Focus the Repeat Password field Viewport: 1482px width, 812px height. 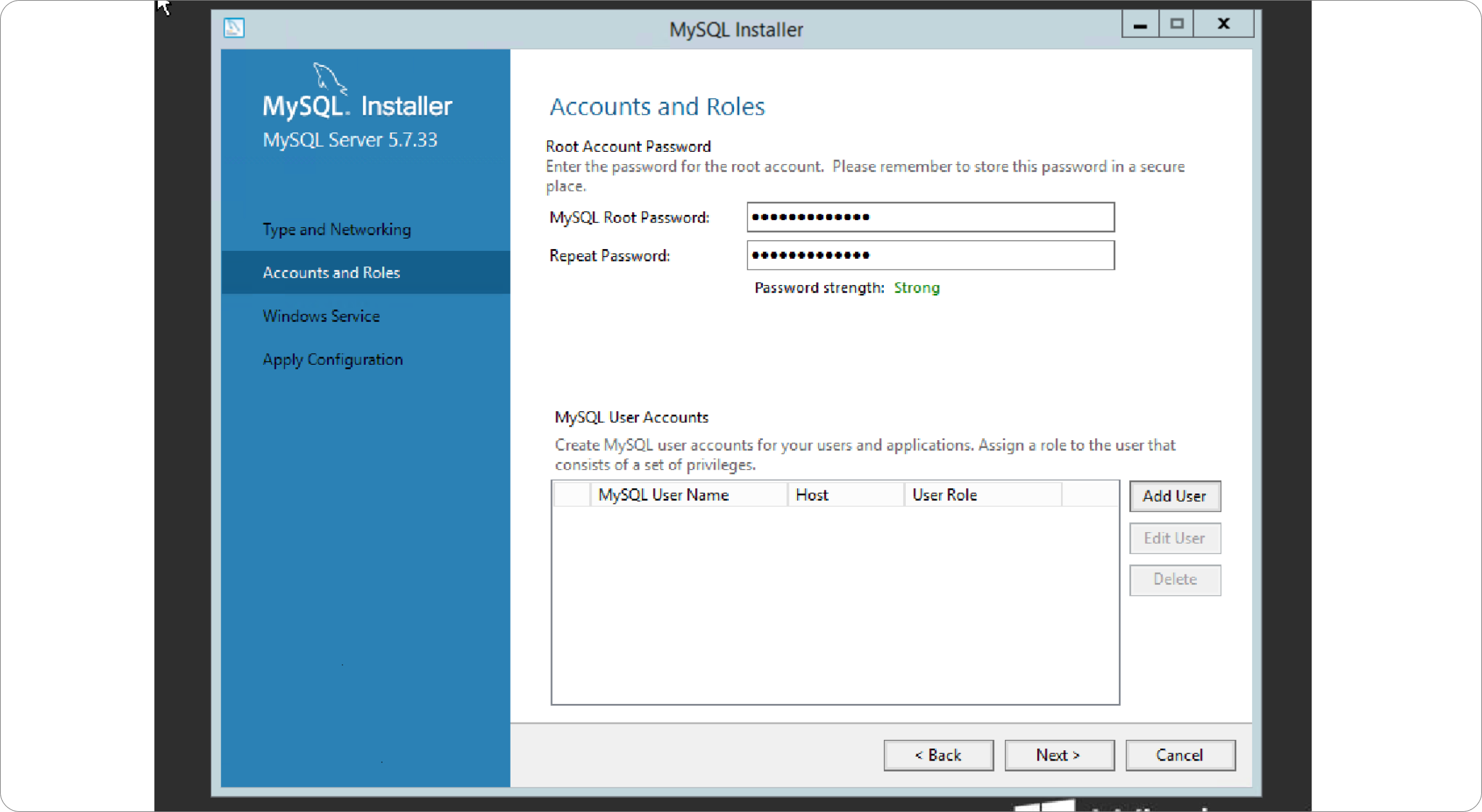(930, 255)
